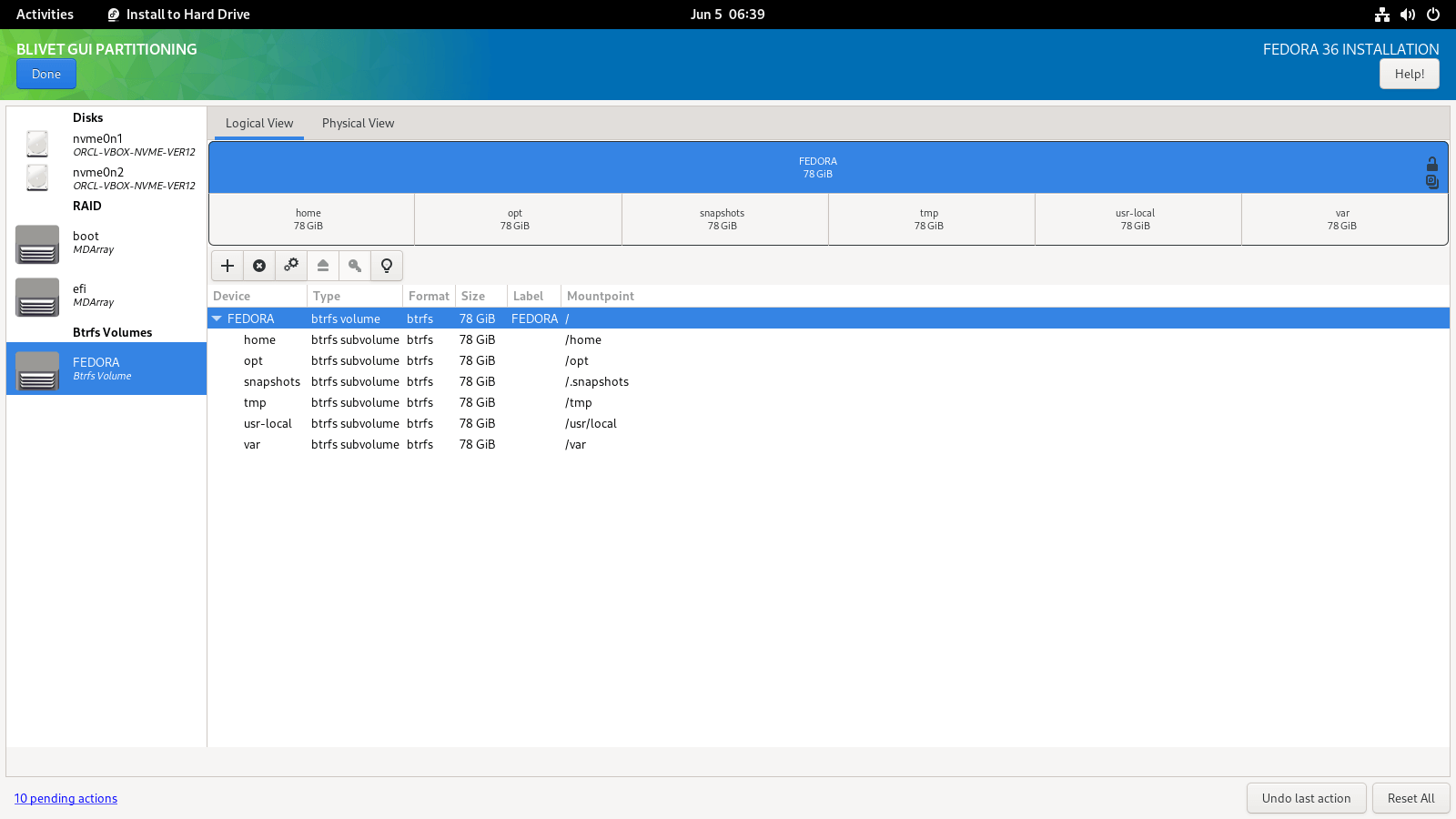Viewport: 1456px width, 819px height.
Task: Click the /opt mountpoint cell
Action: point(577,360)
